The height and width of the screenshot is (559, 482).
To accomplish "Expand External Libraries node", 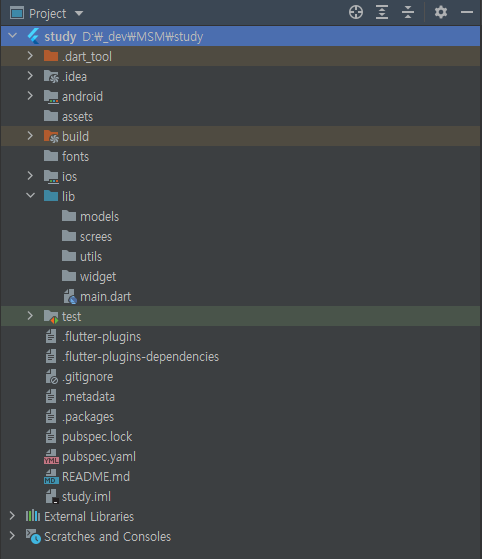I will 12,516.
